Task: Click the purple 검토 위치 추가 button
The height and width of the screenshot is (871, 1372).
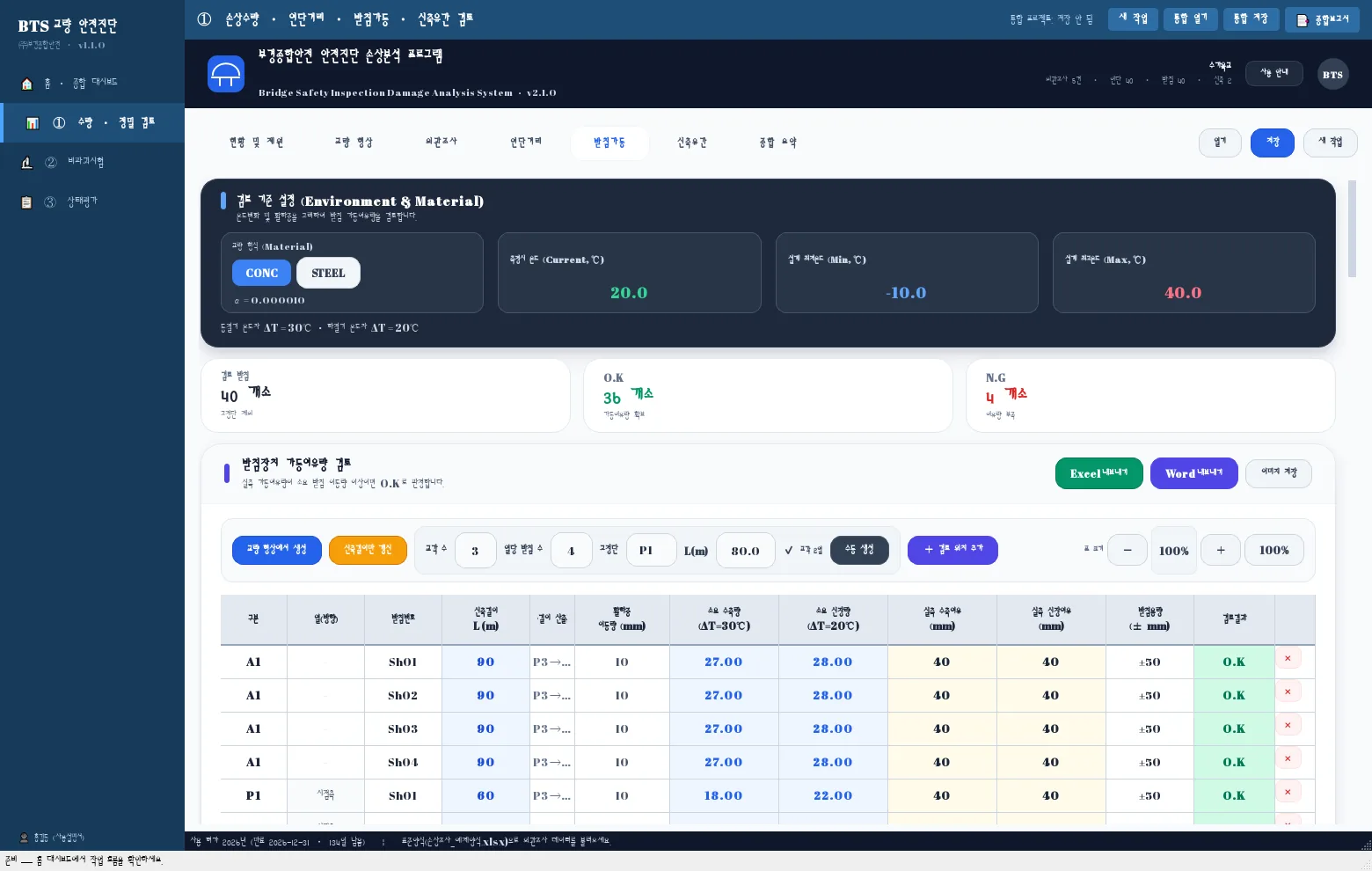Action: pyautogui.click(x=952, y=550)
